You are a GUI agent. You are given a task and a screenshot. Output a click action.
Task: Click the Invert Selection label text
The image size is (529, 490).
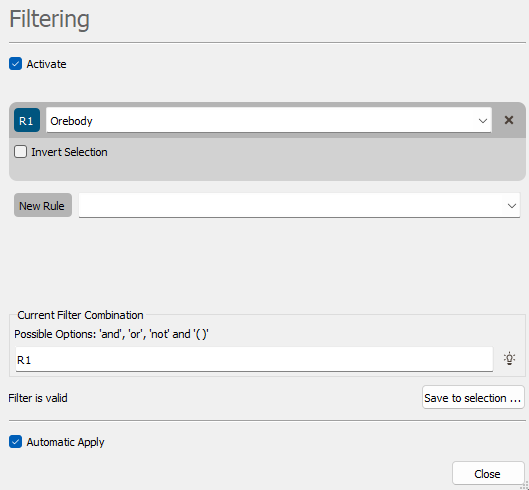click(x=69, y=152)
